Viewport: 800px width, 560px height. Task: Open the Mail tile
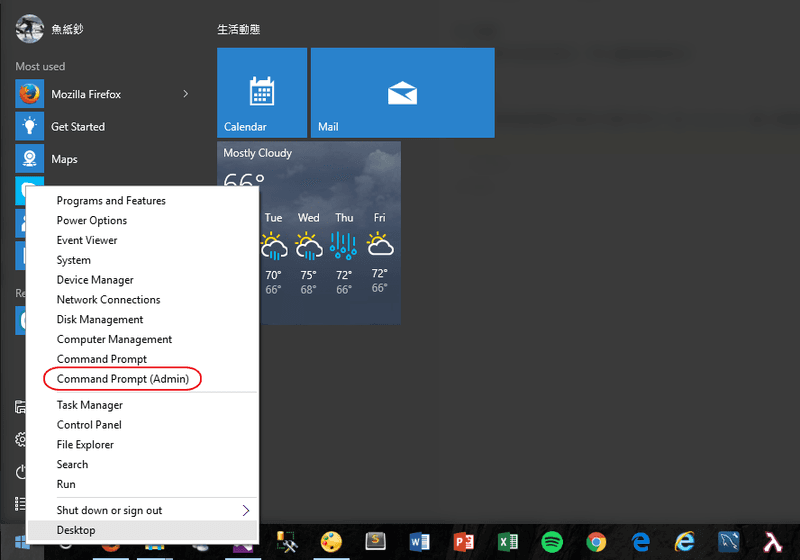[403, 93]
